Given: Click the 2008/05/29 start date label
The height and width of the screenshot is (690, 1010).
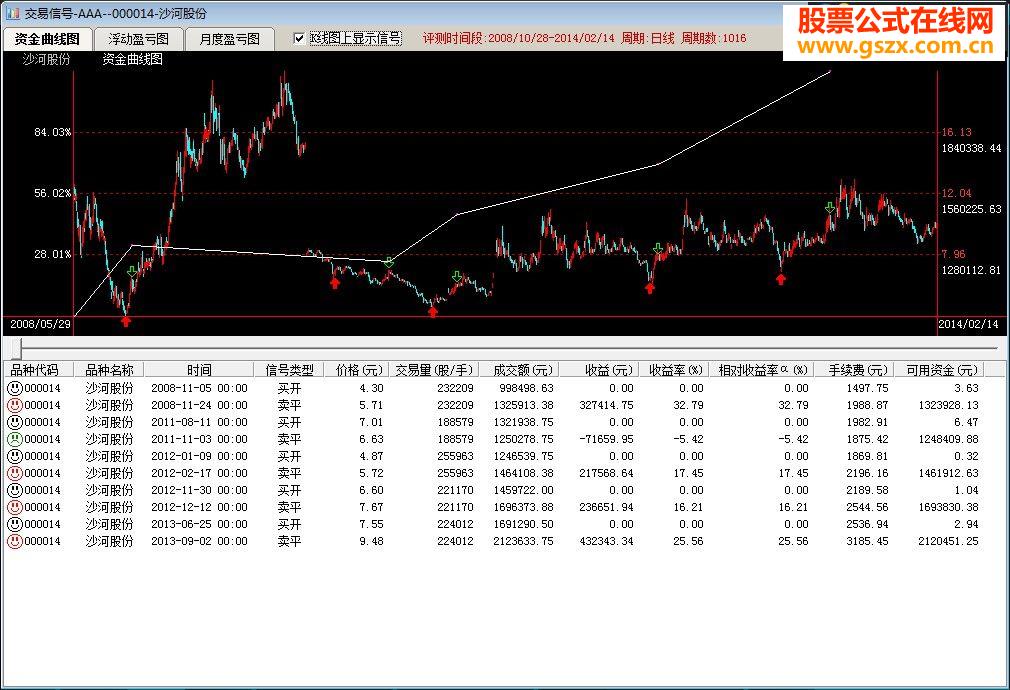Looking at the screenshot, I should click(40, 324).
